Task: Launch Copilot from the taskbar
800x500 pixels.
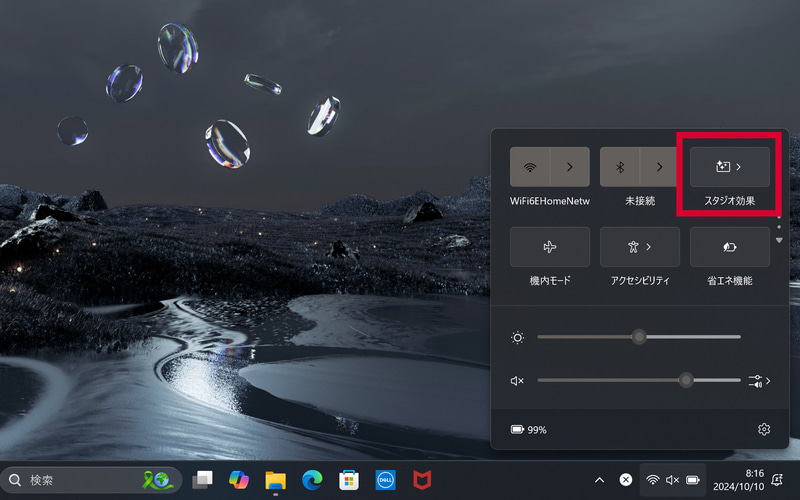Action: point(239,480)
